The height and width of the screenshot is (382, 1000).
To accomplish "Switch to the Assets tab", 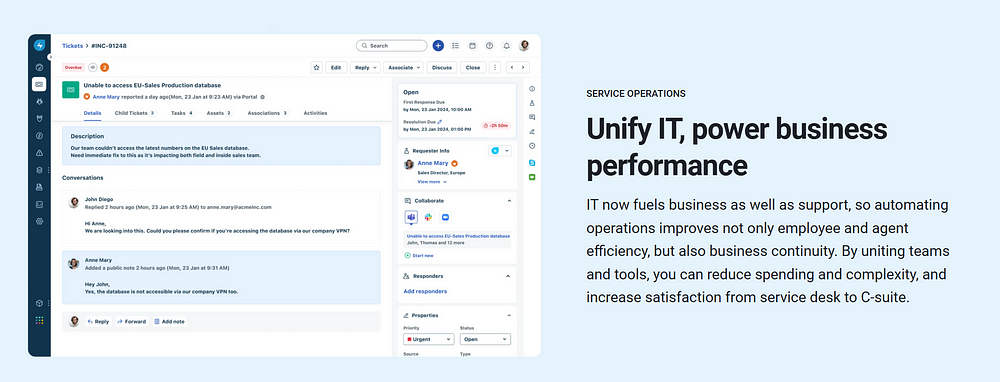I will (219, 113).
